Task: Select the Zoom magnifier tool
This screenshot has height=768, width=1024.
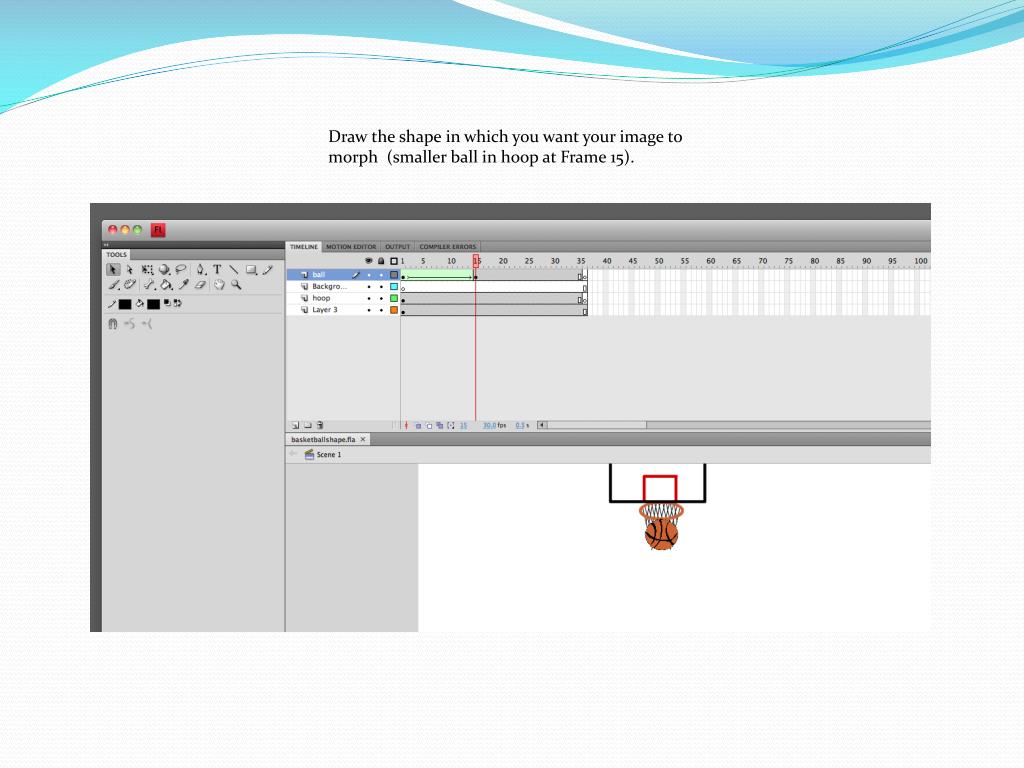Action: (x=236, y=285)
